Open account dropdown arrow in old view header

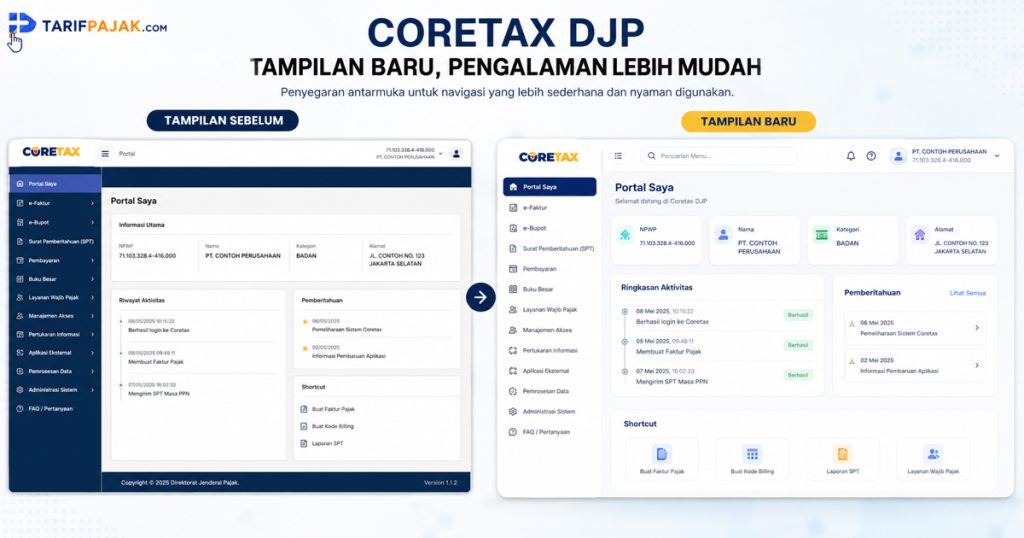click(x=441, y=153)
